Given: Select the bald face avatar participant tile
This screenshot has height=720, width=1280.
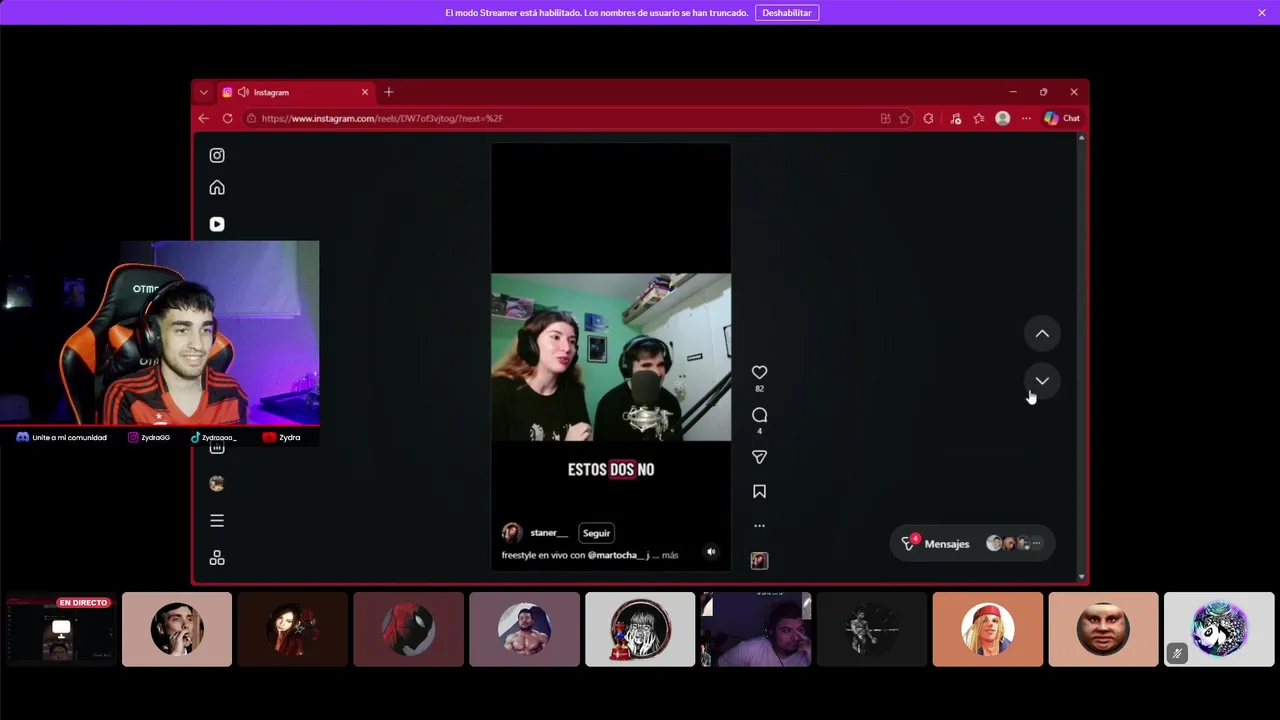Looking at the screenshot, I should click(1104, 629).
